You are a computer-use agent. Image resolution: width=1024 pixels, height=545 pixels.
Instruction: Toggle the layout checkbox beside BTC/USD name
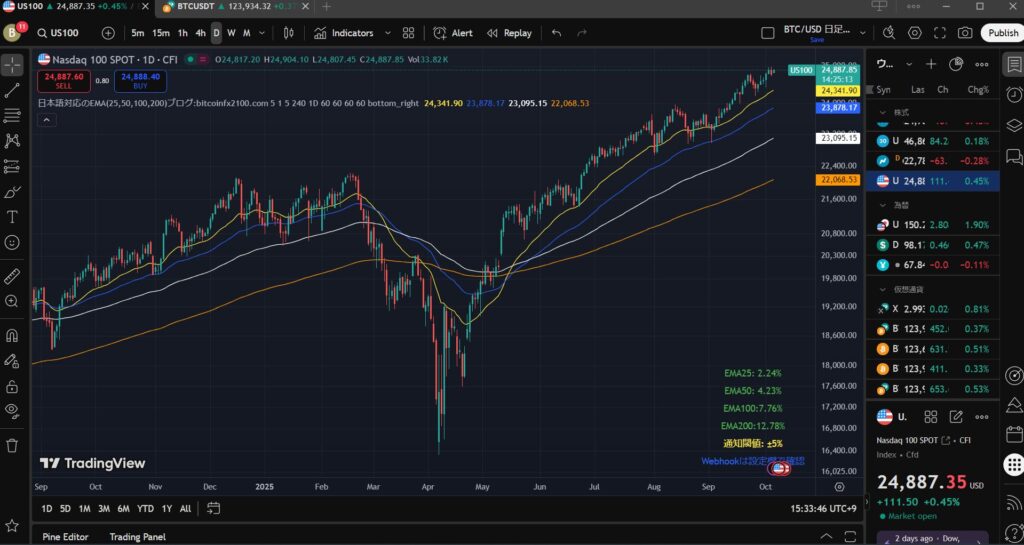click(767, 33)
